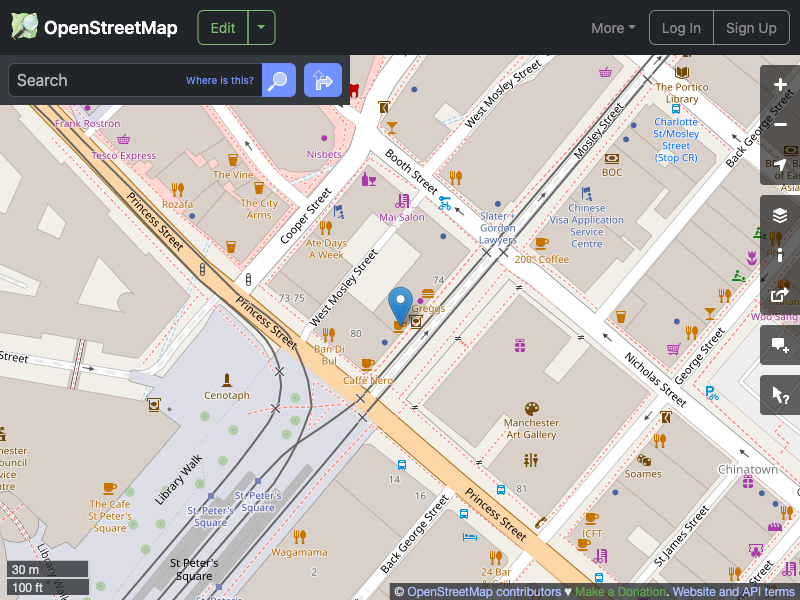
Task: Open the More menu
Action: [612, 27]
